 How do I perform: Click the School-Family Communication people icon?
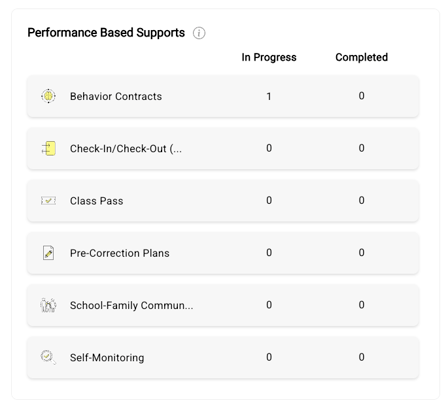click(48, 305)
